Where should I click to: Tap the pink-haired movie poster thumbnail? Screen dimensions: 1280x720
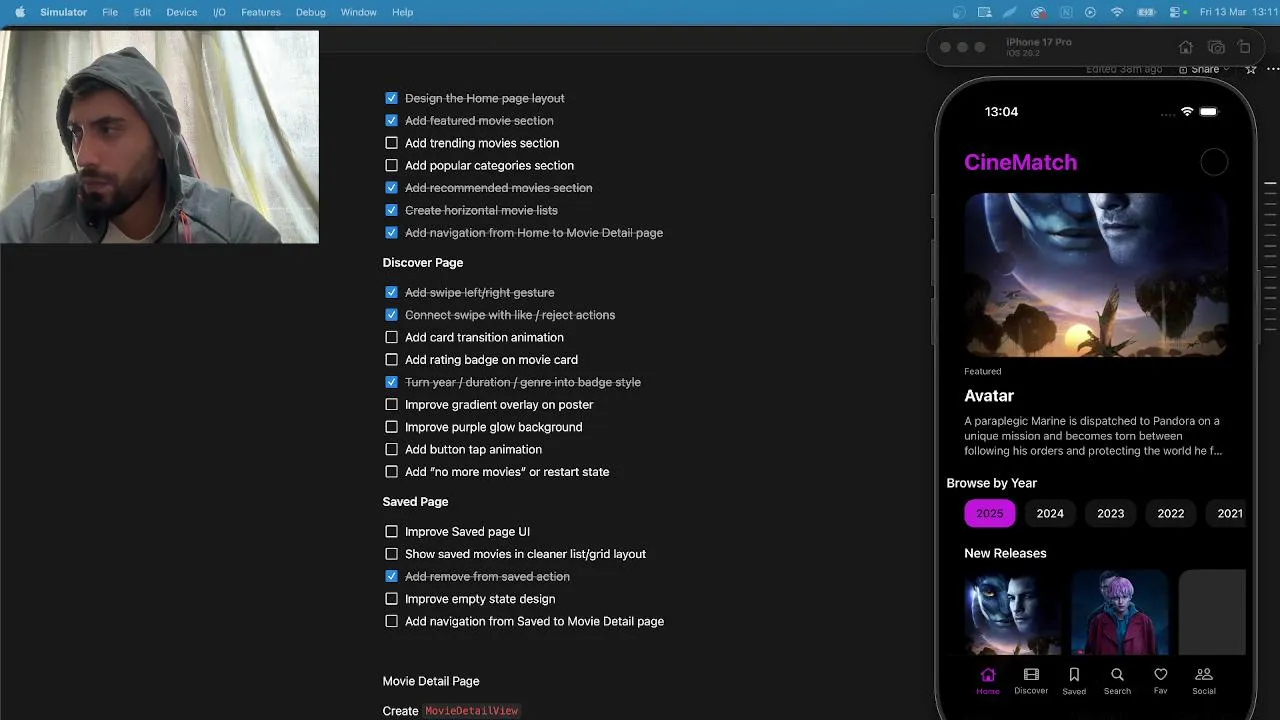pyautogui.click(x=1120, y=612)
